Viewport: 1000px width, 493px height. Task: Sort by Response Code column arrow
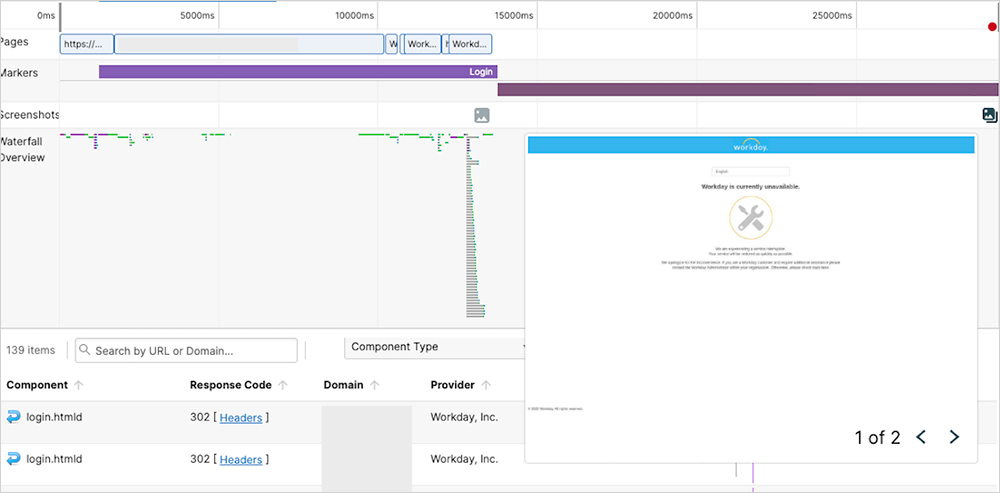pos(283,385)
